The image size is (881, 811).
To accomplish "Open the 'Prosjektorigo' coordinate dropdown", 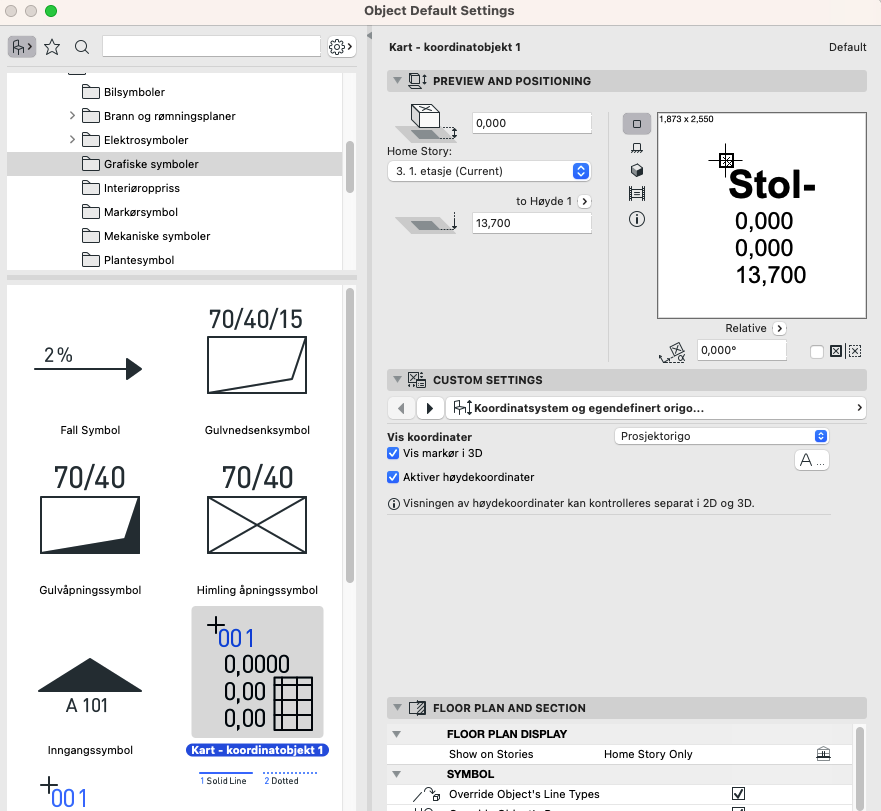I will pyautogui.click(x=720, y=436).
